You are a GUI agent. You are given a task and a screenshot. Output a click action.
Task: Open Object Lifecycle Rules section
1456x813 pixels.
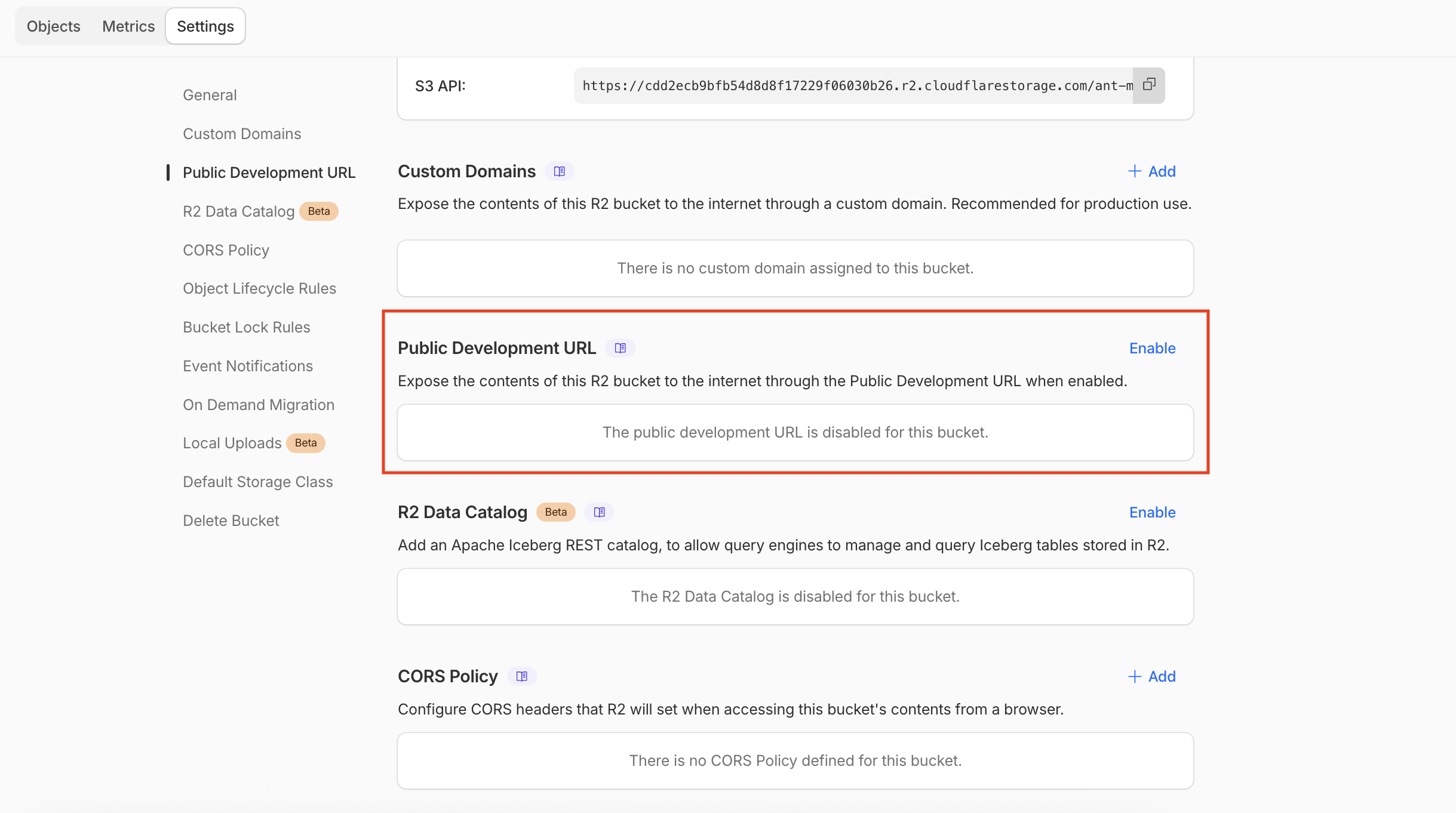point(259,288)
